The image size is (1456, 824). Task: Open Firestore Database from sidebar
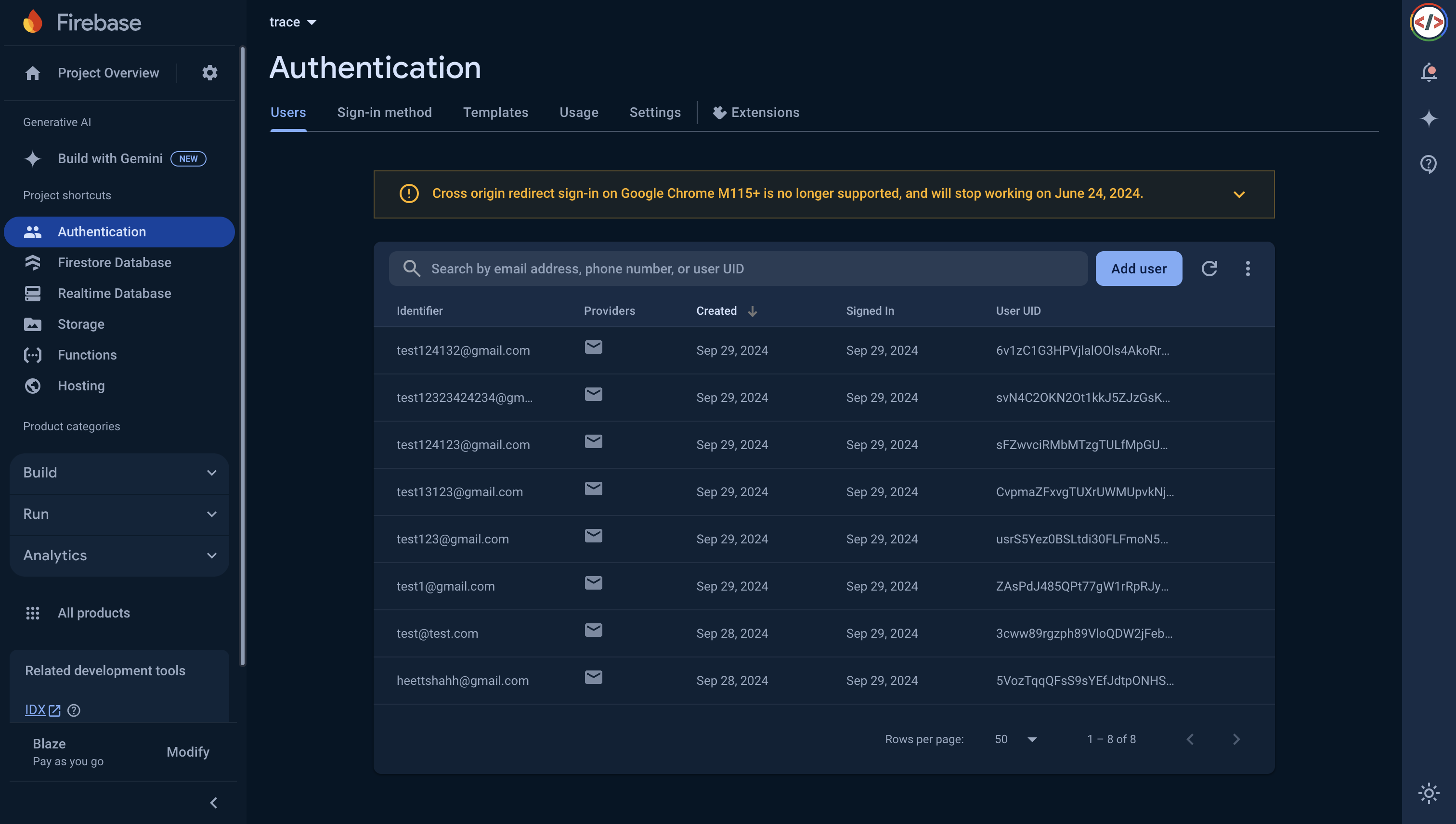pyautogui.click(x=114, y=263)
